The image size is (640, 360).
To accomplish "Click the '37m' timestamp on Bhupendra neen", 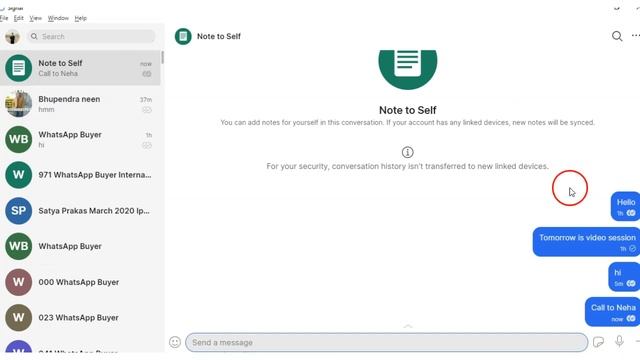I will (x=146, y=100).
